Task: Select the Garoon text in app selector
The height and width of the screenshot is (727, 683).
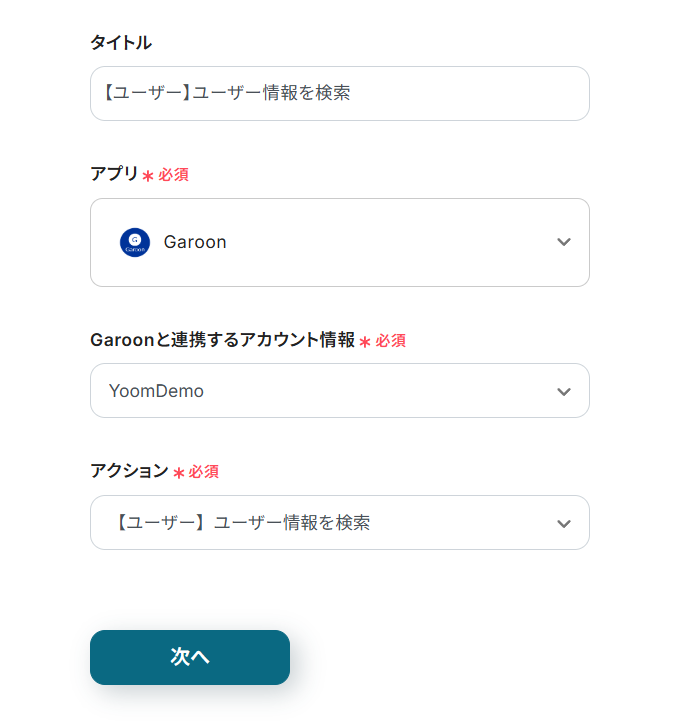Action: point(195,242)
